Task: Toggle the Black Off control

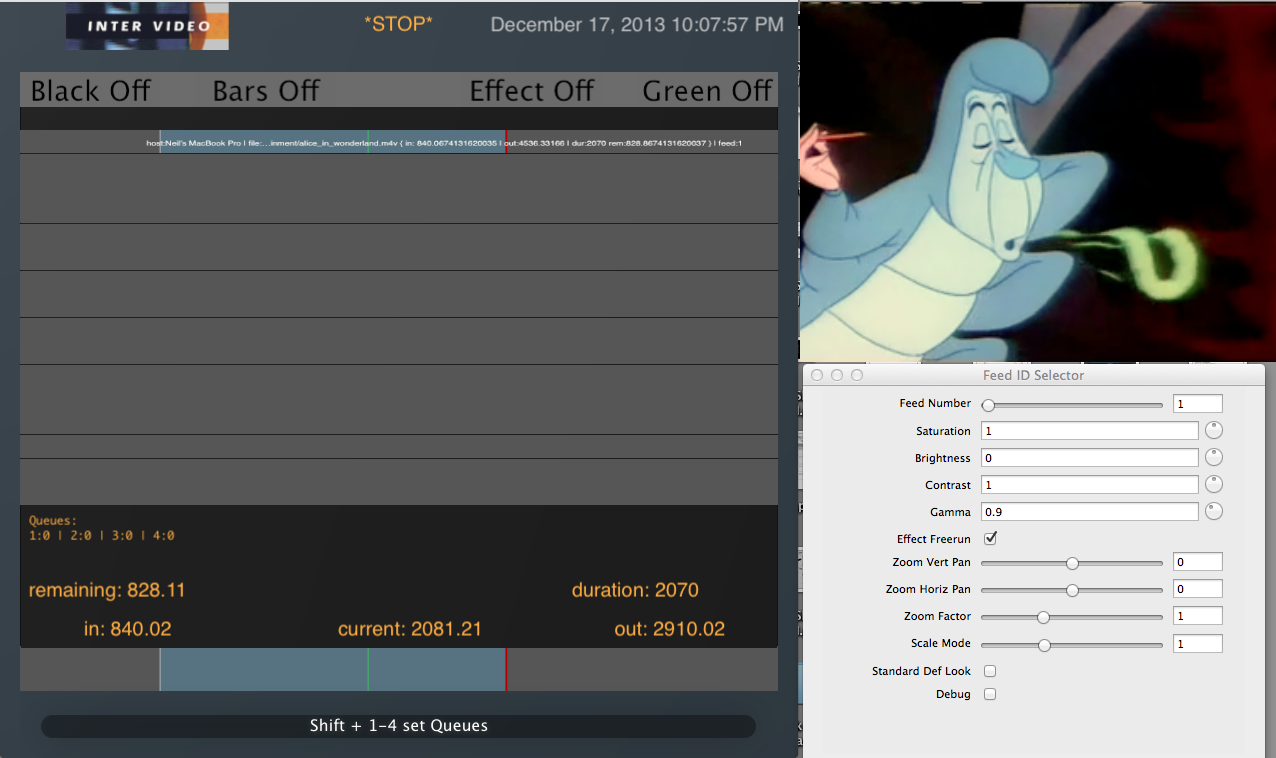Action: point(91,91)
